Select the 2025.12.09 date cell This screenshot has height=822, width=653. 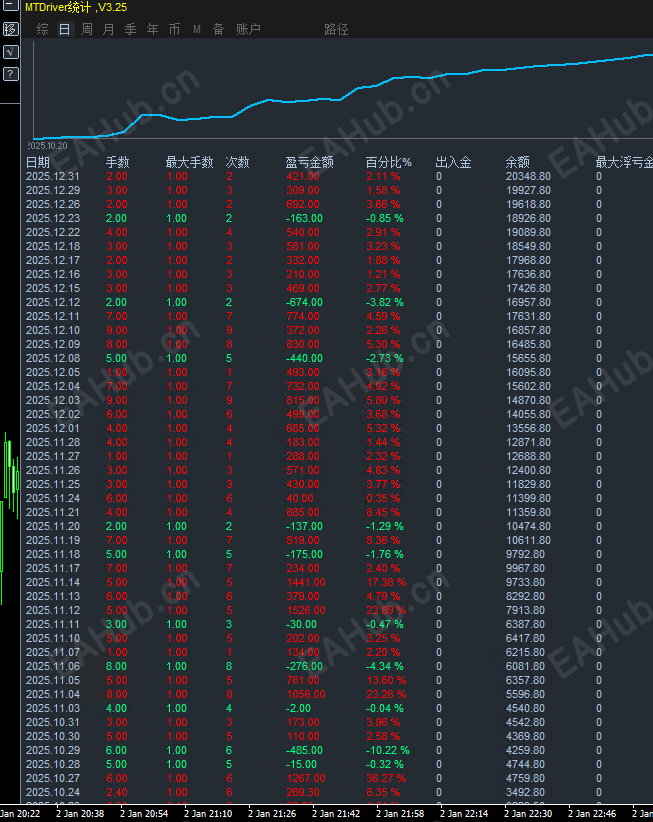tap(52, 344)
